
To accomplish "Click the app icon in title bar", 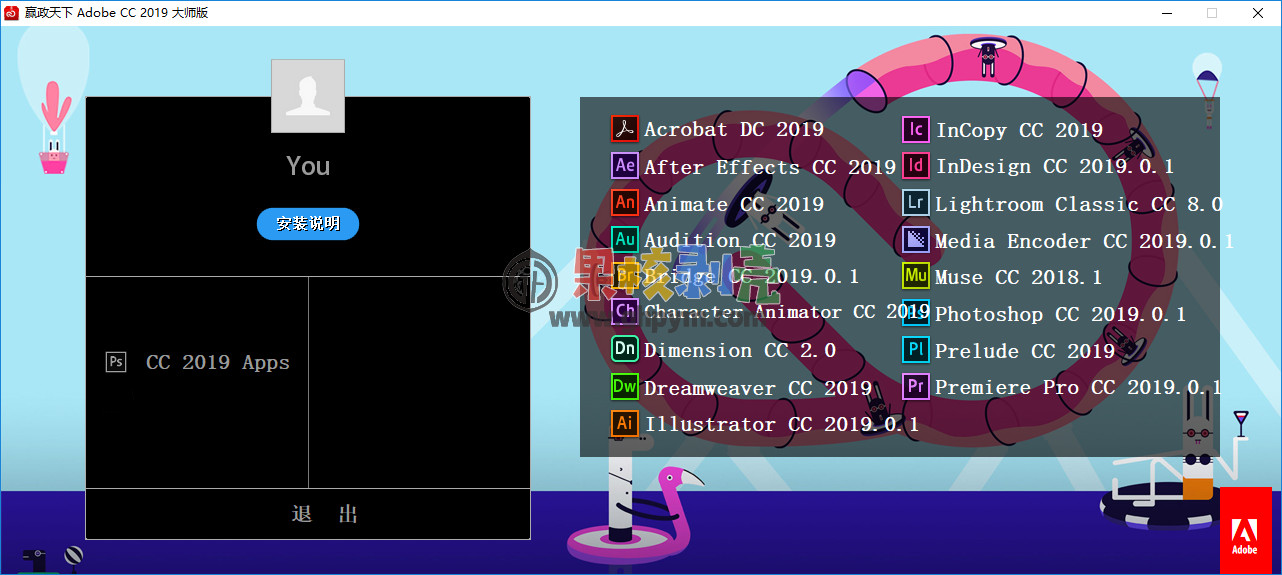I will 12,13.
